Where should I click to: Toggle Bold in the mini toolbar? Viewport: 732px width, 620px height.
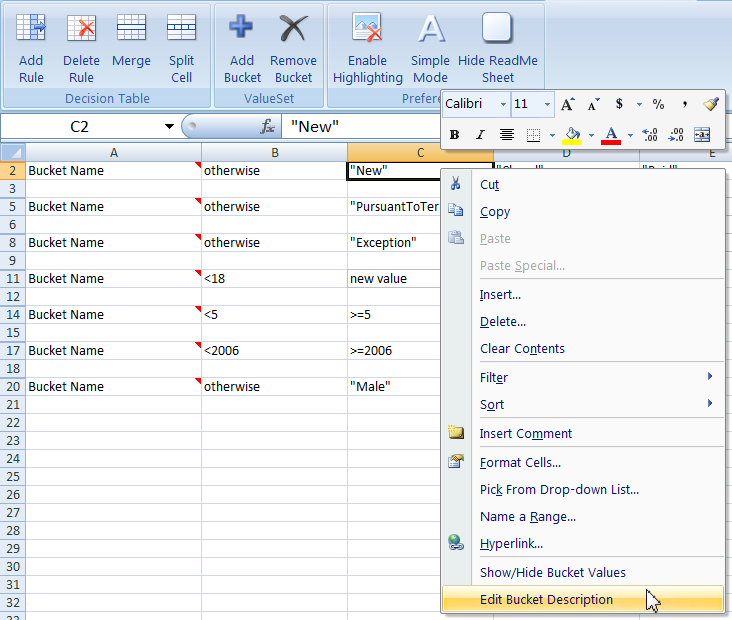point(454,135)
